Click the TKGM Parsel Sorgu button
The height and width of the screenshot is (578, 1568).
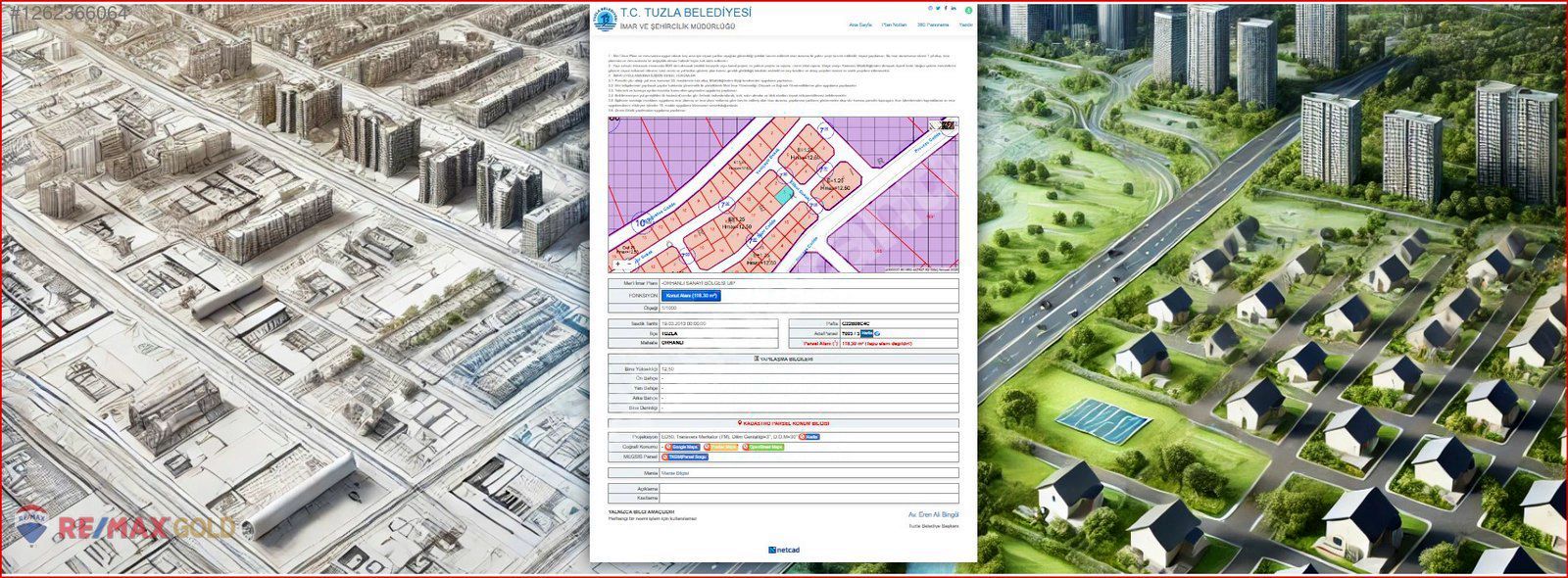point(685,457)
